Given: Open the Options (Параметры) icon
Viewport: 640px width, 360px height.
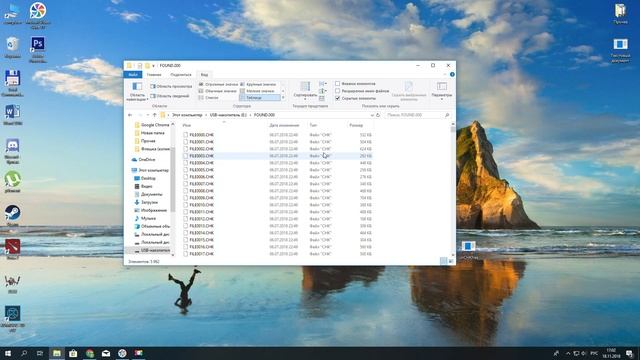Looking at the screenshot, I should click(x=442, y=90).
